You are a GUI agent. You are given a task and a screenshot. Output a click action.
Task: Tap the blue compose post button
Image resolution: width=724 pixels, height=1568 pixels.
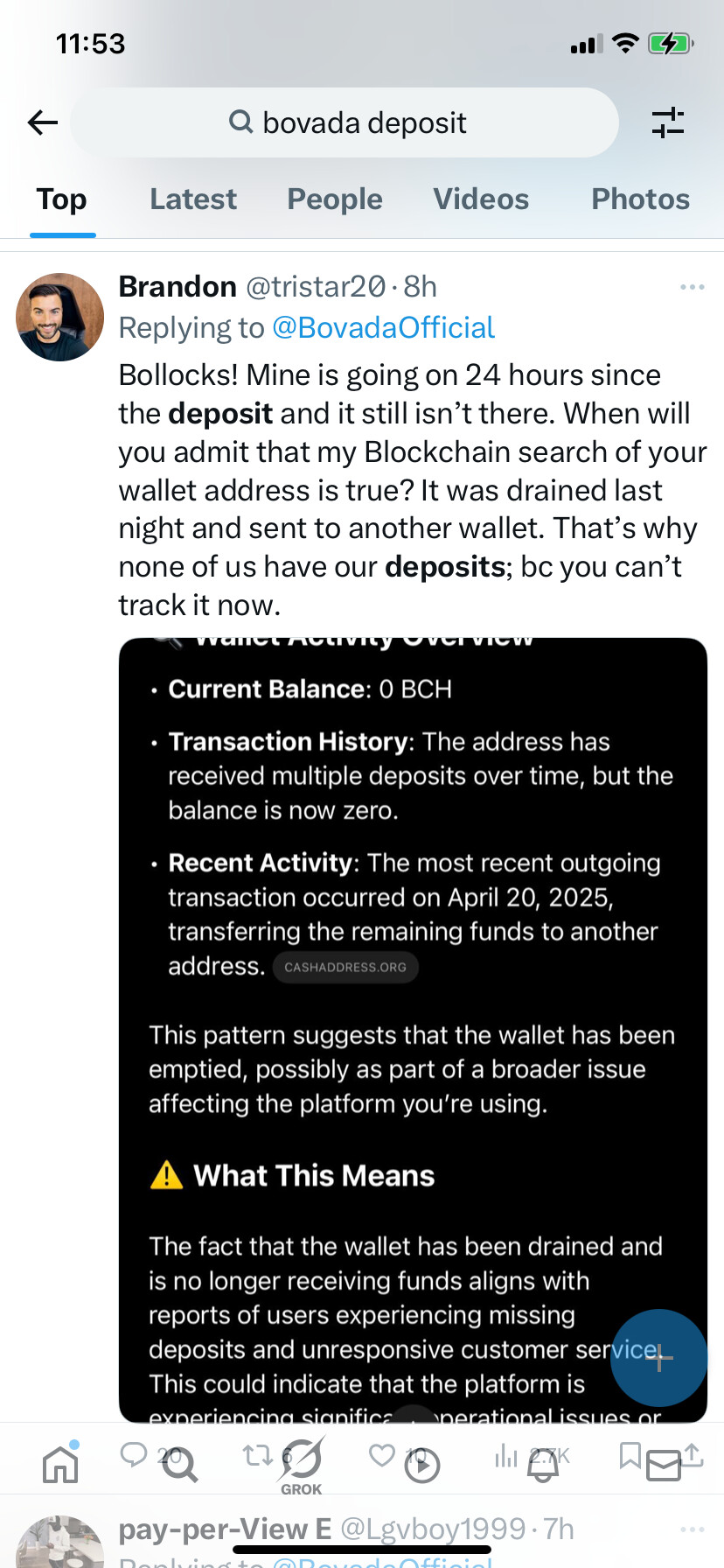click(658, 1357)
